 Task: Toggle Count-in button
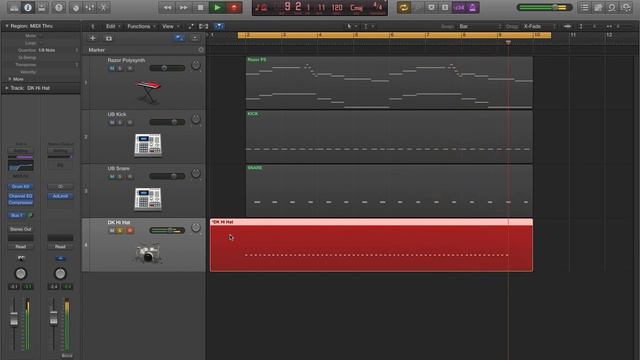[x=460, y=7]
